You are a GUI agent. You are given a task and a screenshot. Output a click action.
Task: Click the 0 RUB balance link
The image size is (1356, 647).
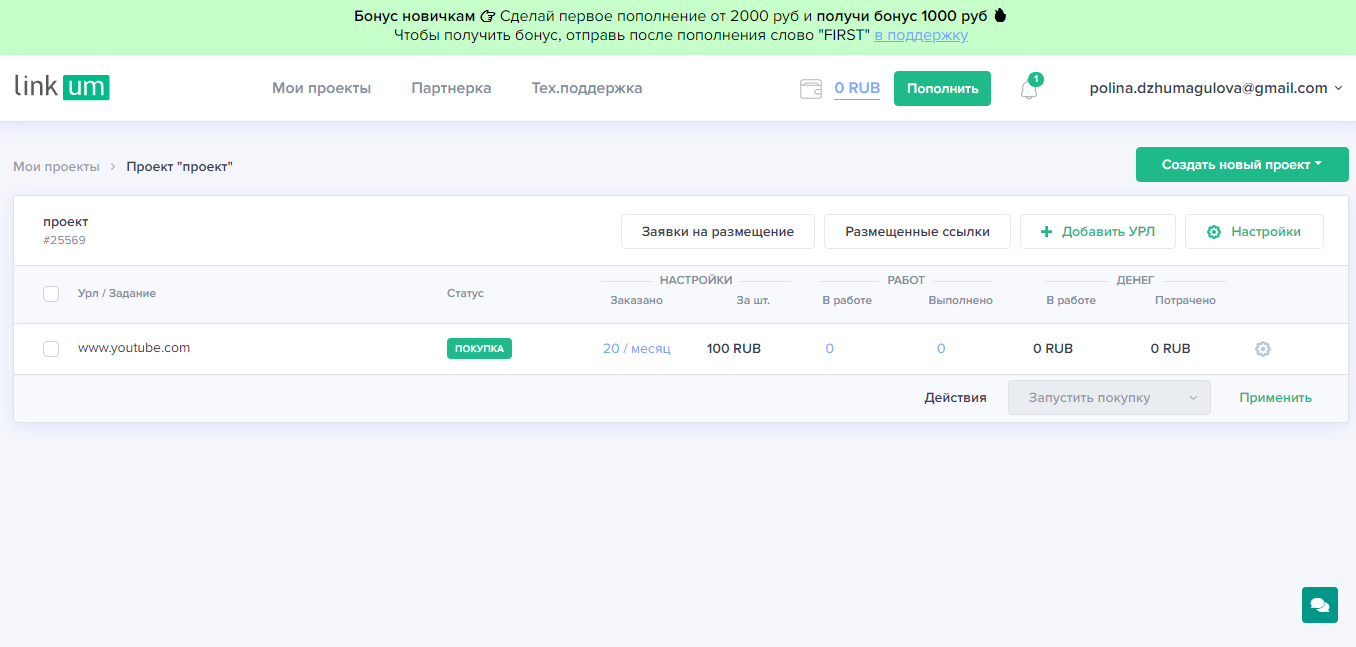click(x=857, y=88)
